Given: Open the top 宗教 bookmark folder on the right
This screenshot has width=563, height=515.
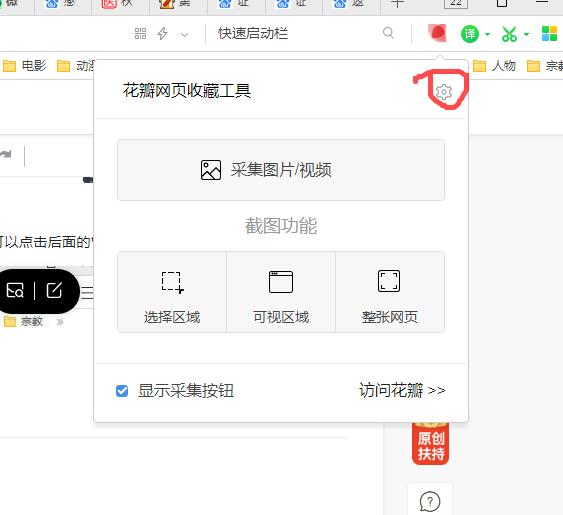Looking at the screenshot, I should click(545, 66).
